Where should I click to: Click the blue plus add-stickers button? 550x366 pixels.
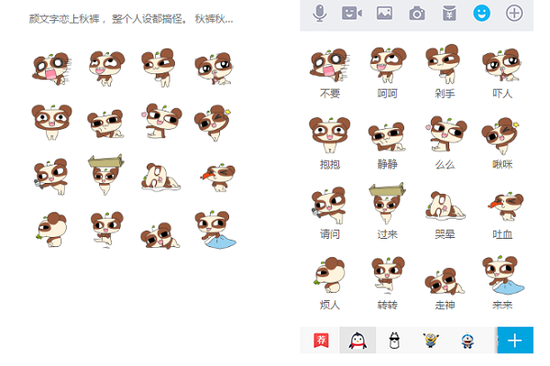[515, 340]
